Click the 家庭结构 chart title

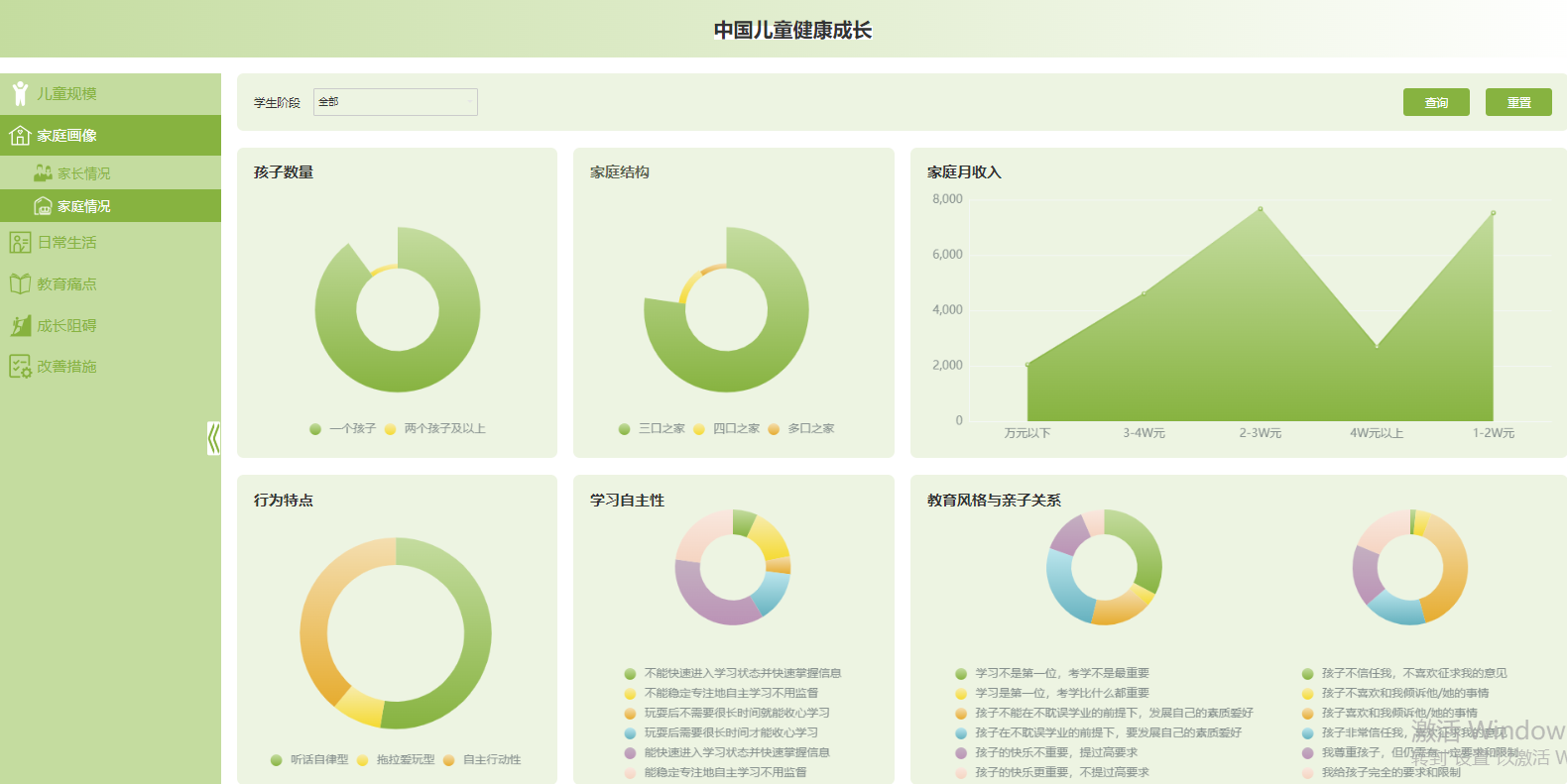click(620, 171)
